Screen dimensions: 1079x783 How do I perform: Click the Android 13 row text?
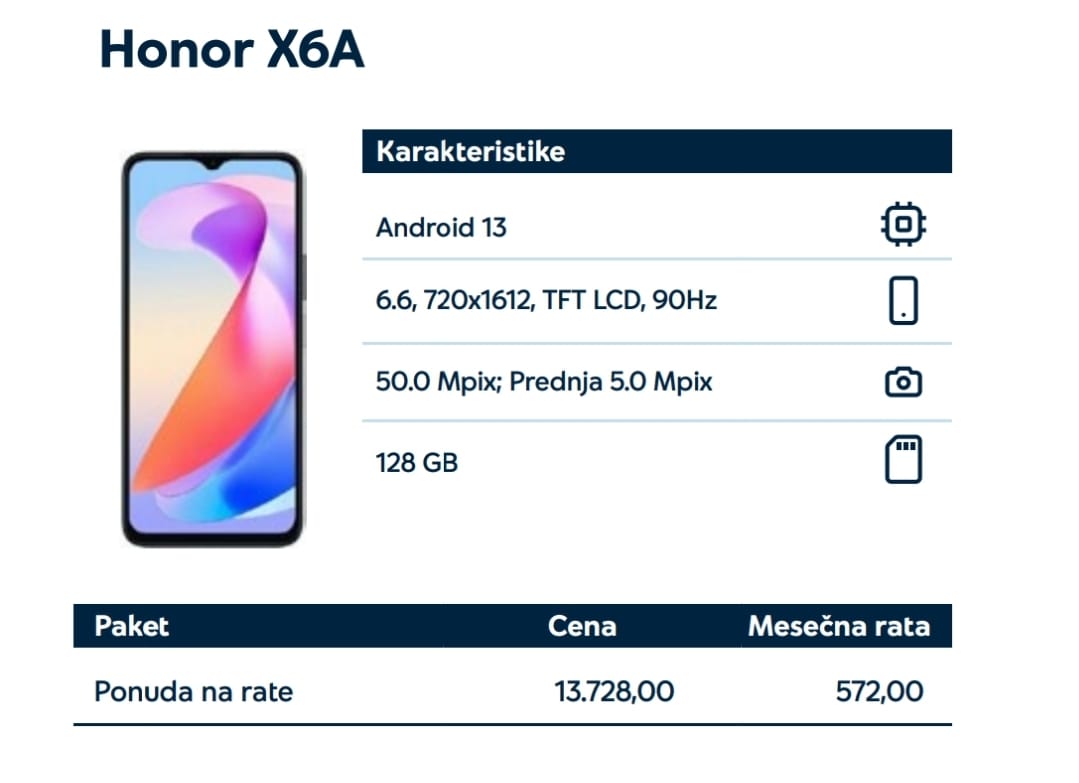tap(441, 228)
